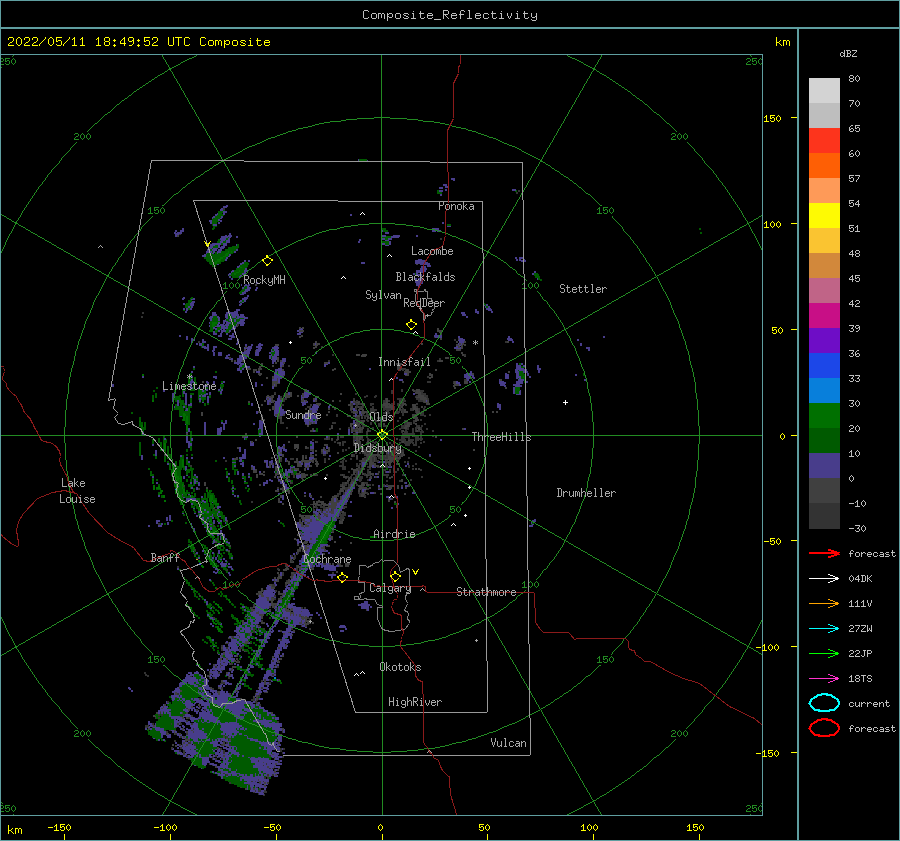Click the 04DK legend label
The image size is (900, 841).
coord(860,579)
